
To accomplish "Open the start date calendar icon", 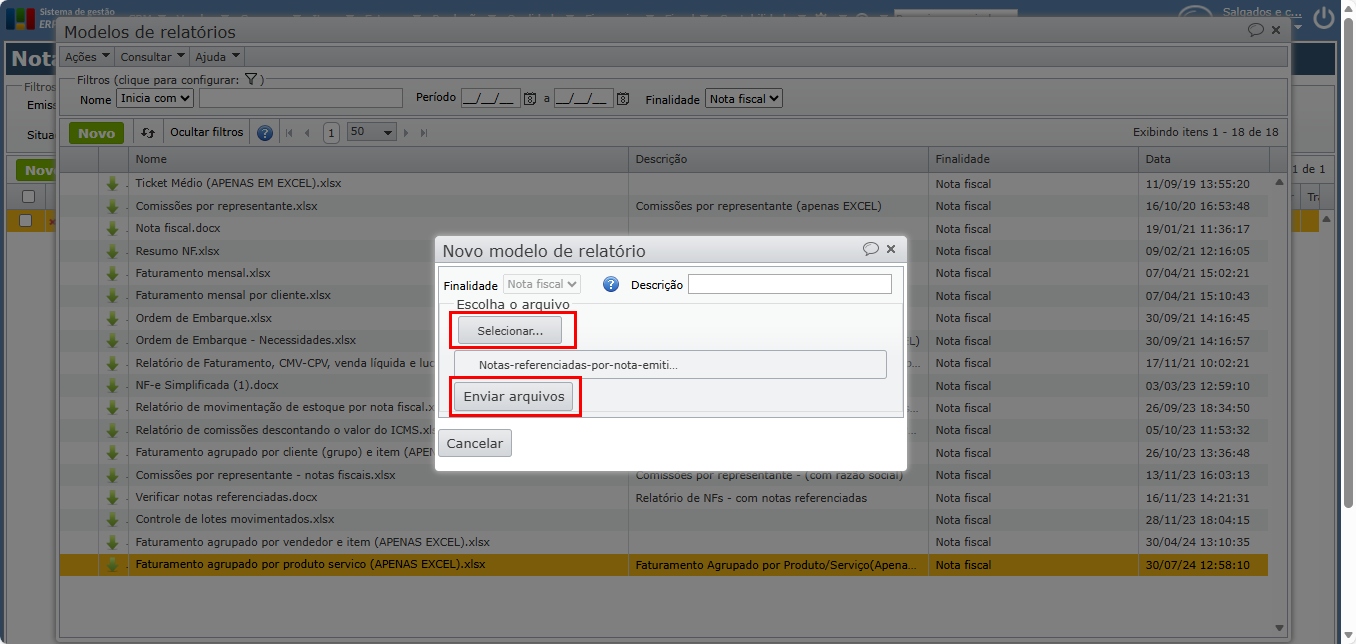I will tap(530, 98).
